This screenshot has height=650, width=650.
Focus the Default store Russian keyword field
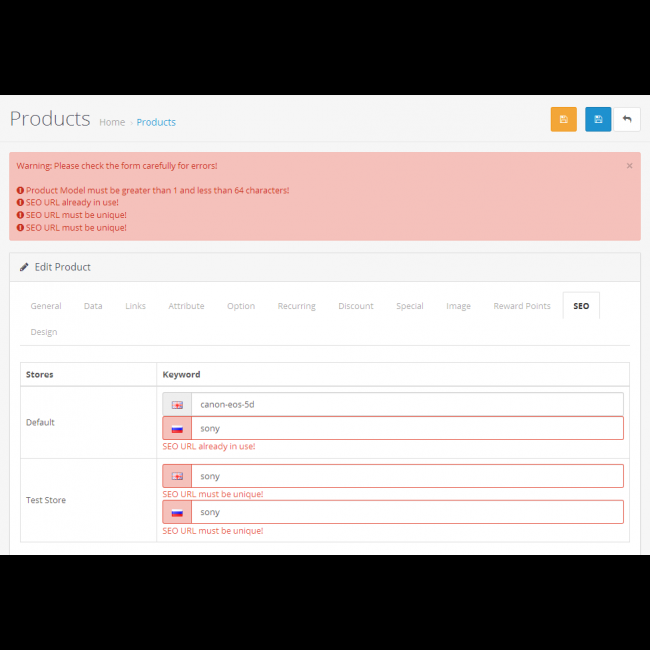pyautogui.click(x=406, y=429)
